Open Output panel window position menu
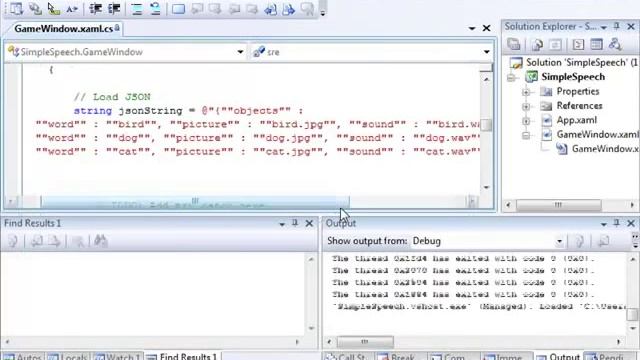This screenshot has height=360, width=640. pyautogui.click(x=604, y=224)
